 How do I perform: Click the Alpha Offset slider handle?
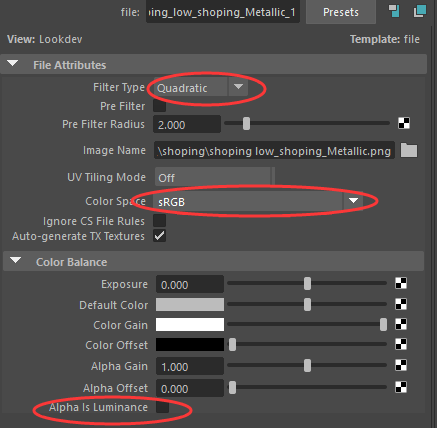[232, 387]
